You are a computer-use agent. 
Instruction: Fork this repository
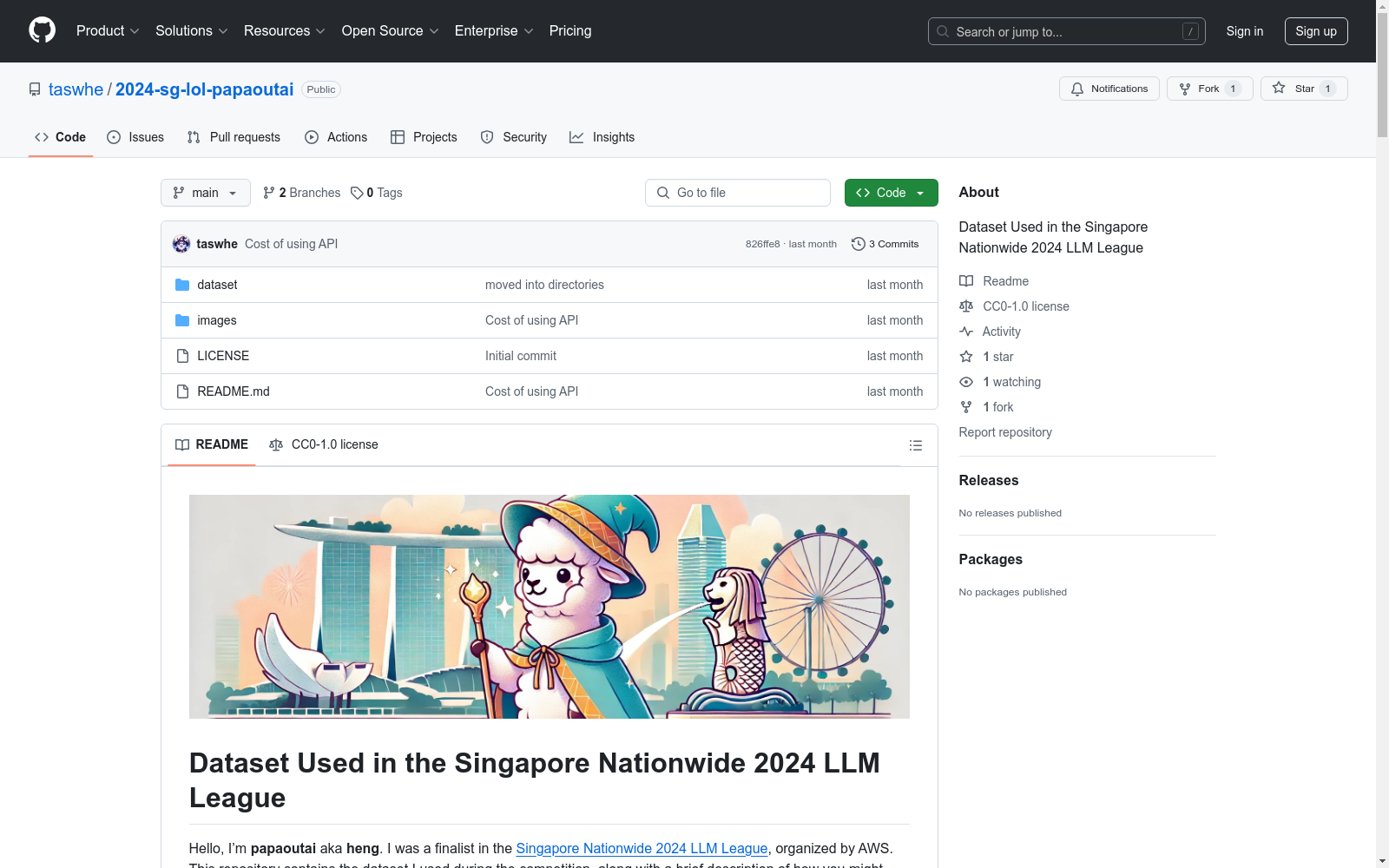pyautogui.click(x=1210, y=89)
